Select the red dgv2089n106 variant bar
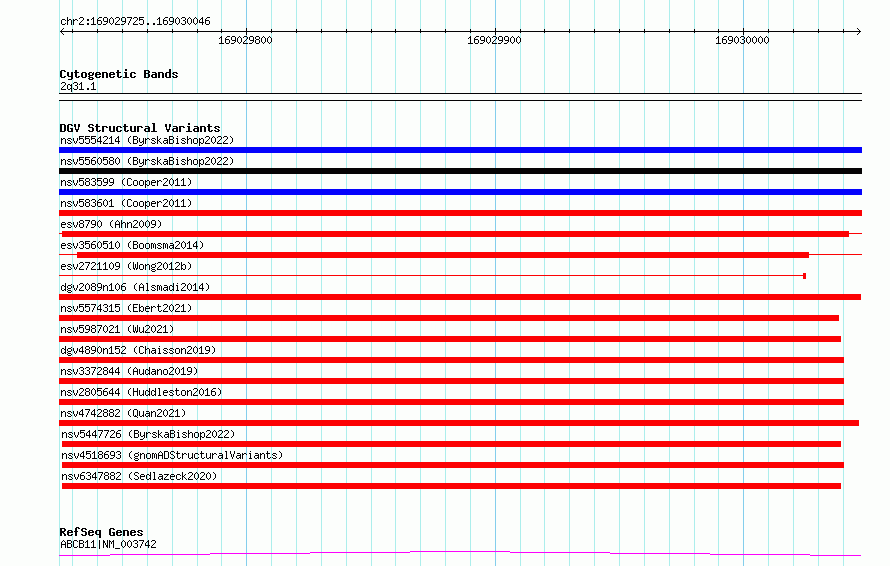Viewport: 890px width, 566px height. 460,297
